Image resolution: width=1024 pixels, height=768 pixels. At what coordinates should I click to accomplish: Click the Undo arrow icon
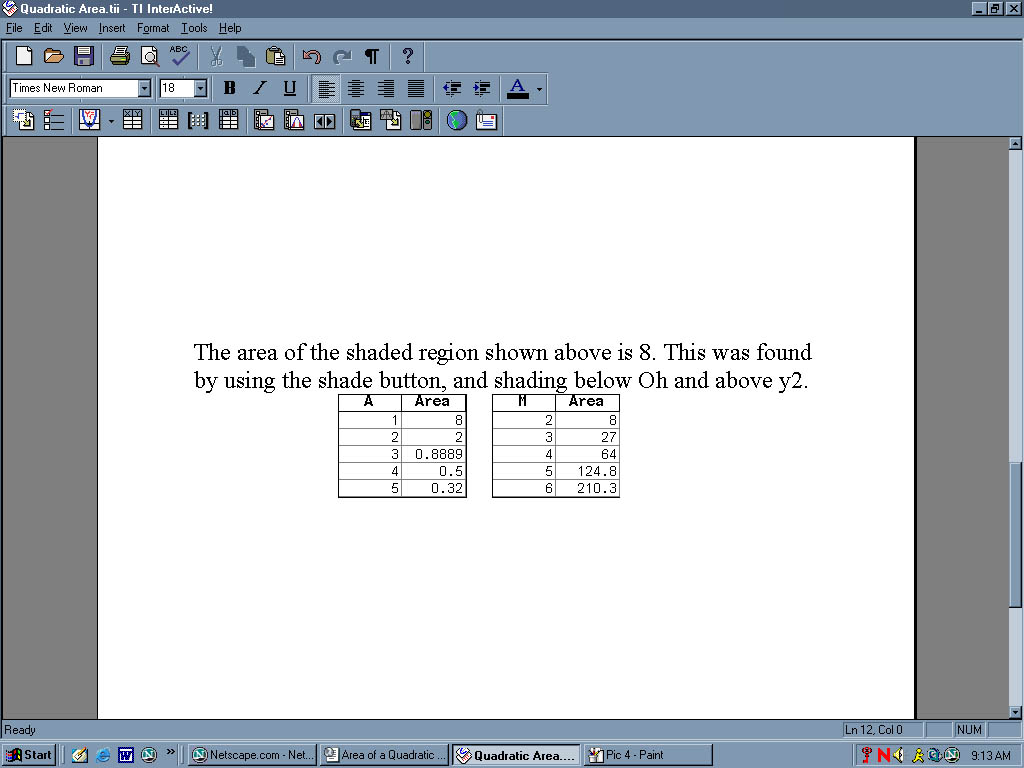312,56
